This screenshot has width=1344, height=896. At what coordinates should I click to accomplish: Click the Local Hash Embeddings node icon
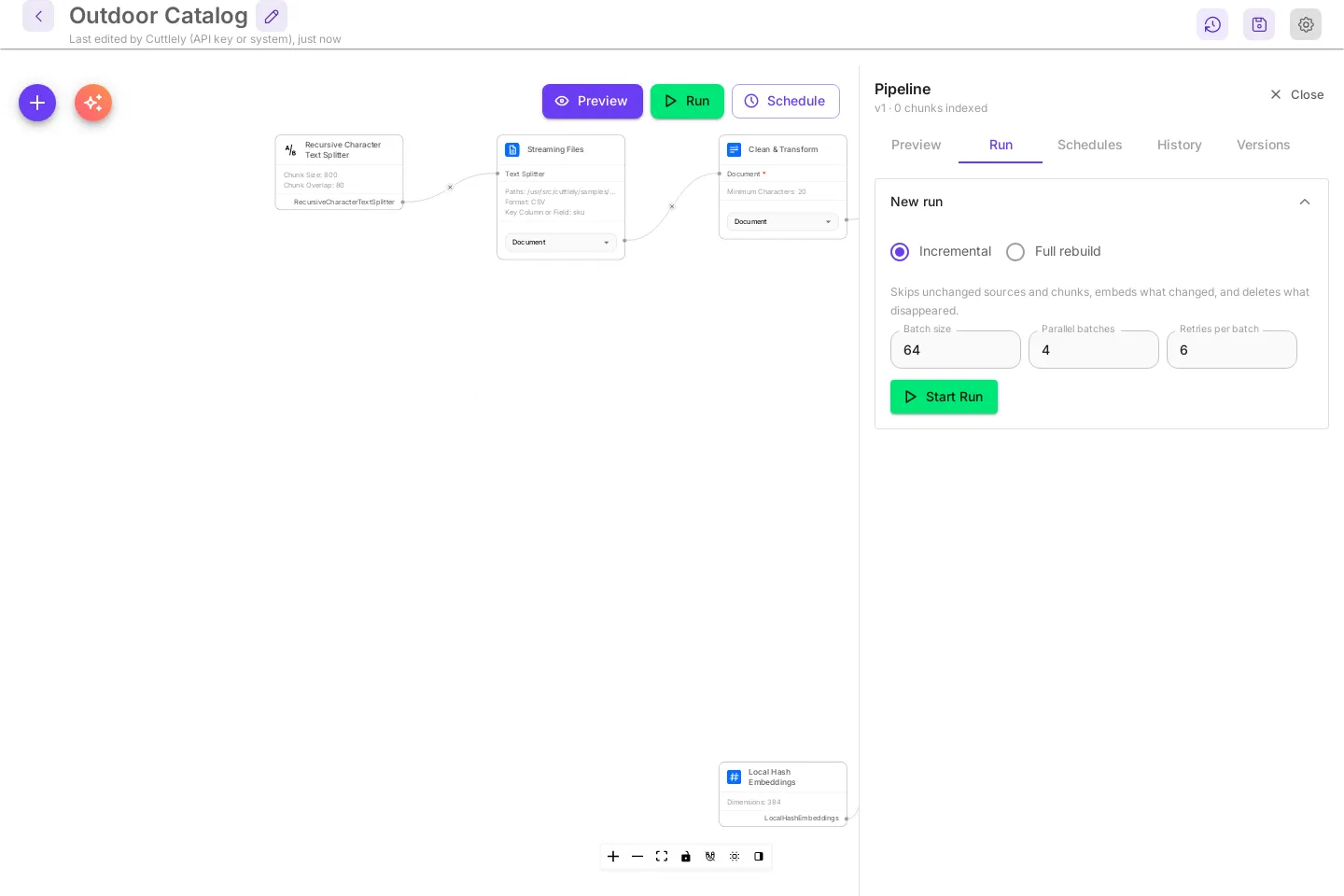[x=735, y=777]
